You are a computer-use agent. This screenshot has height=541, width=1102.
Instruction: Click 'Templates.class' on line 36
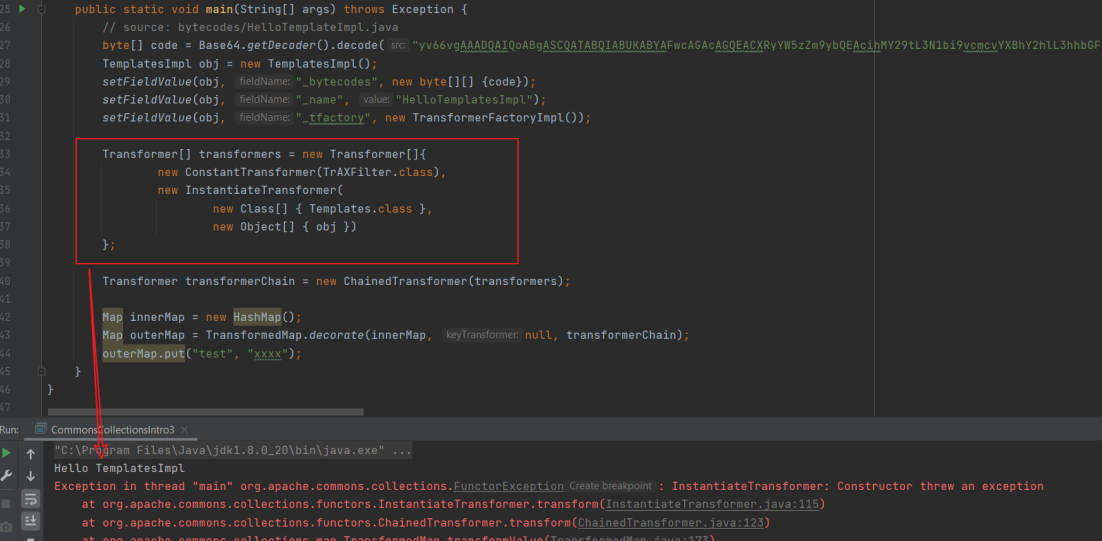tap(361, 209)
